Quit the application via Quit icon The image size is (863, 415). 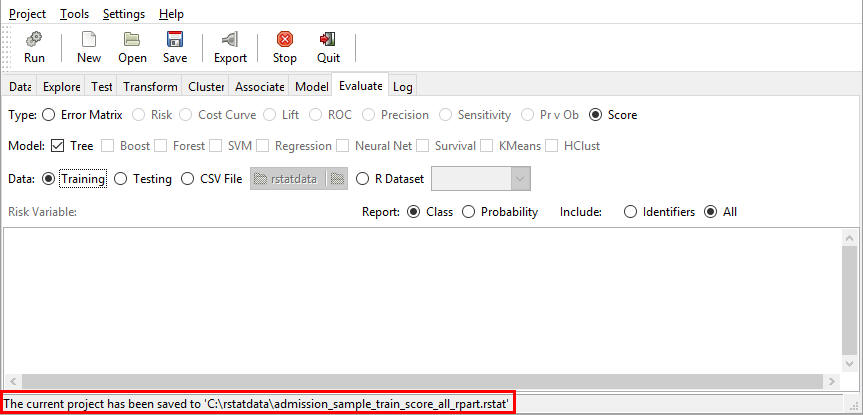pyautogui.click(x=327, y=39)
